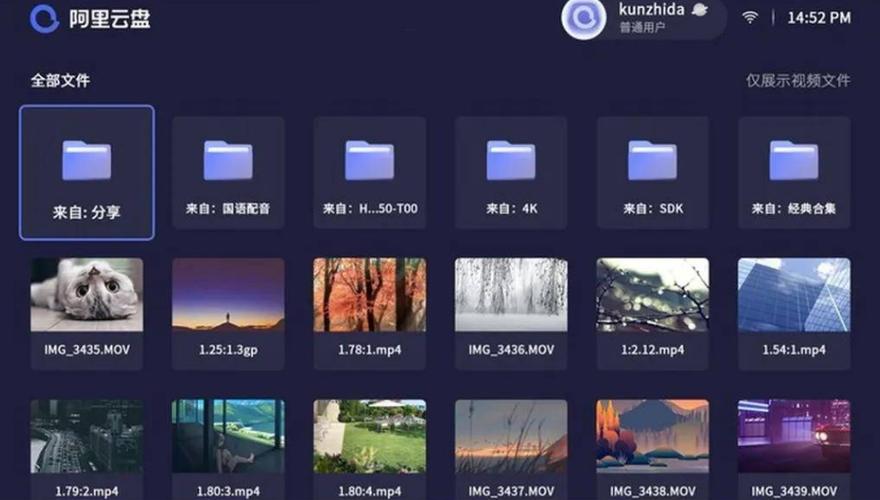Click the IMG_3435.MOV file name
Image resolution: width=880 pixels, height=500 pixels.
[86, 350]
